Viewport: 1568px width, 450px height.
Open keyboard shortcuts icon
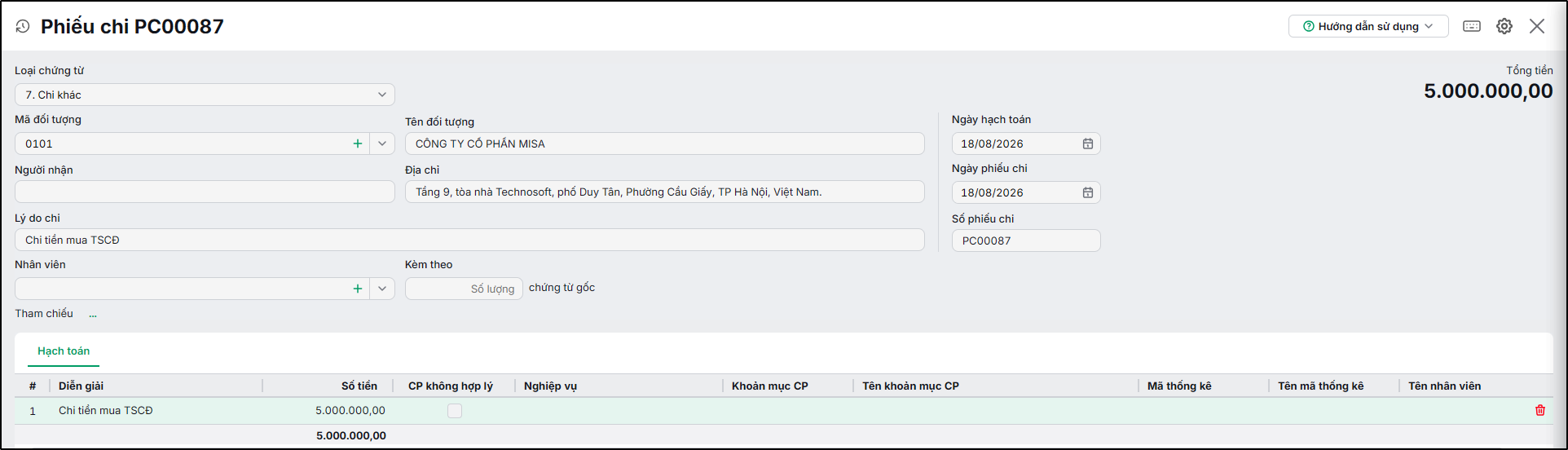click(1472, 26)
